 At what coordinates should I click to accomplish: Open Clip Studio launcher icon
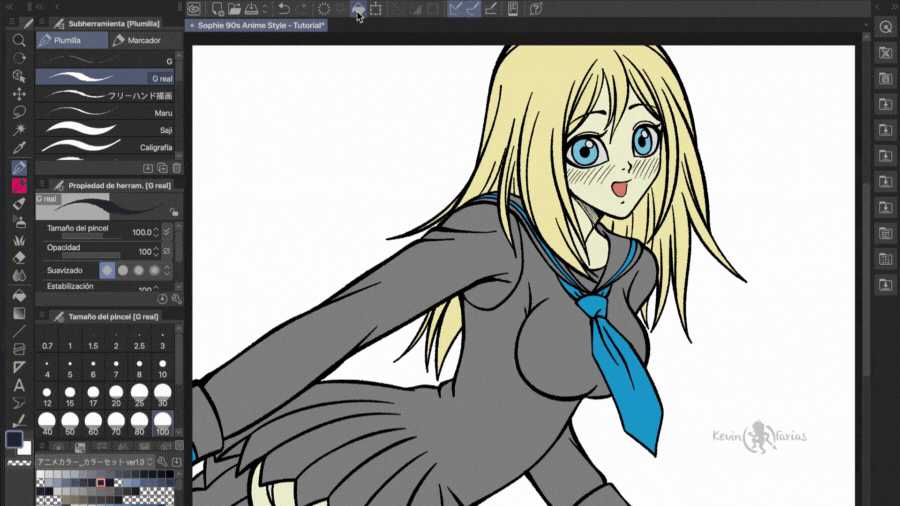pyautogui.click(x=194, y=9)
